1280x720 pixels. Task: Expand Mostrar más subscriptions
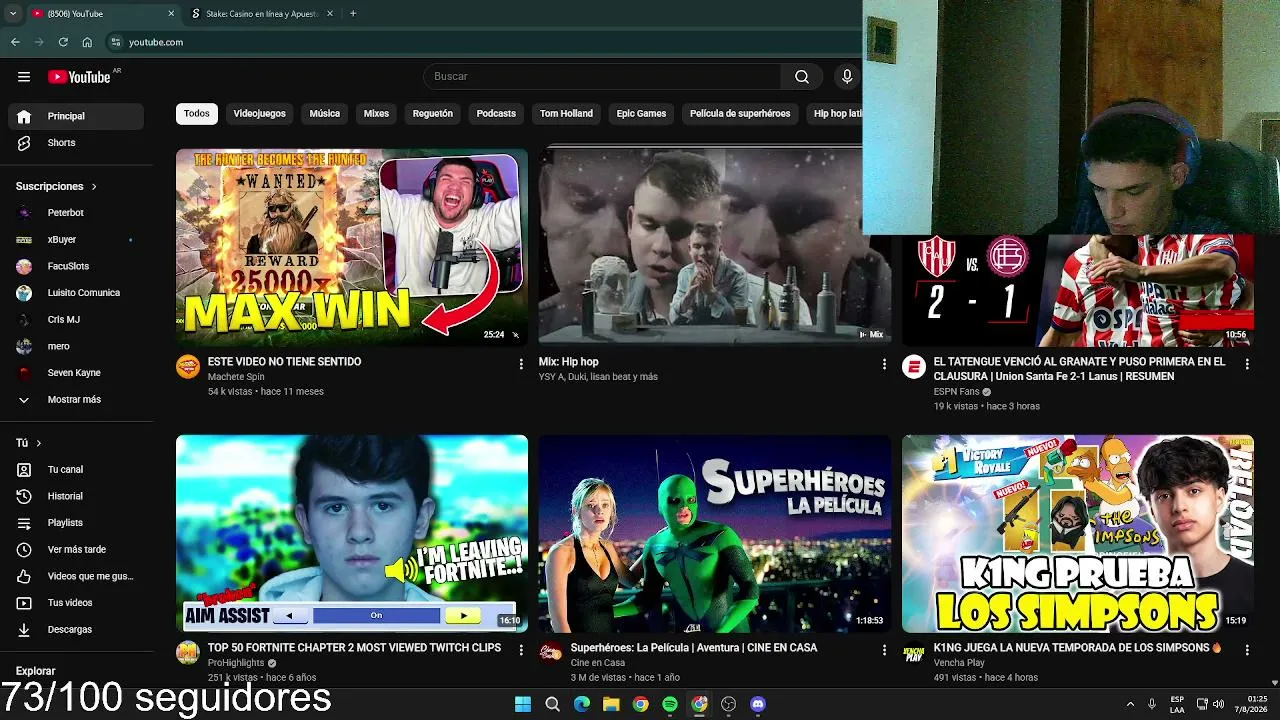pyautogui.click(x=76, y=400)
